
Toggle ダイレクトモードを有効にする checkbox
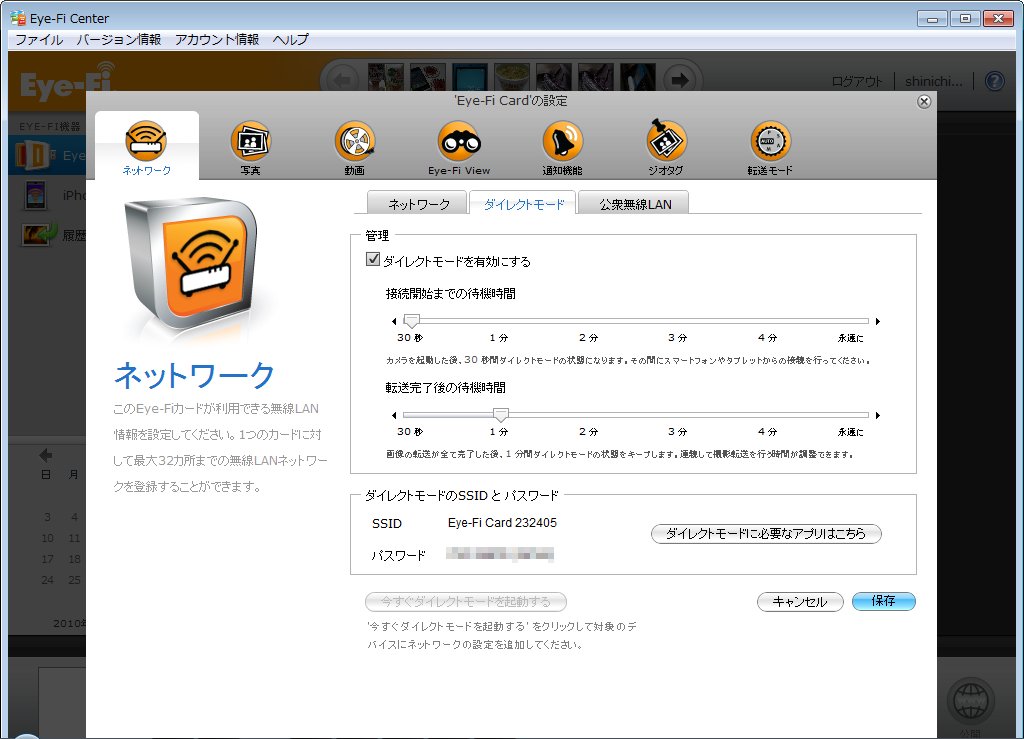click(x=373, y=260)
